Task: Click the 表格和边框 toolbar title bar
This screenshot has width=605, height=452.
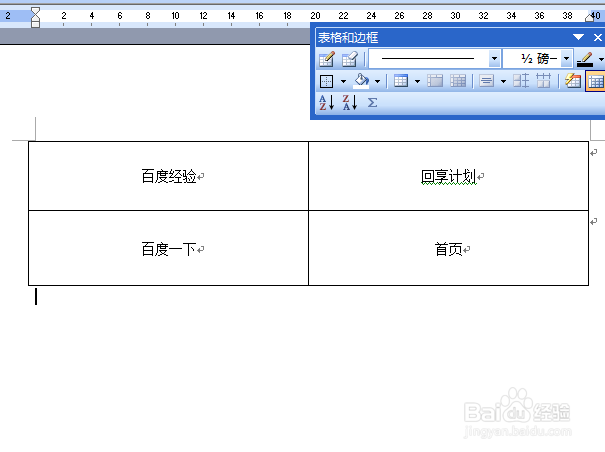Action: click(x=444, y=37)
